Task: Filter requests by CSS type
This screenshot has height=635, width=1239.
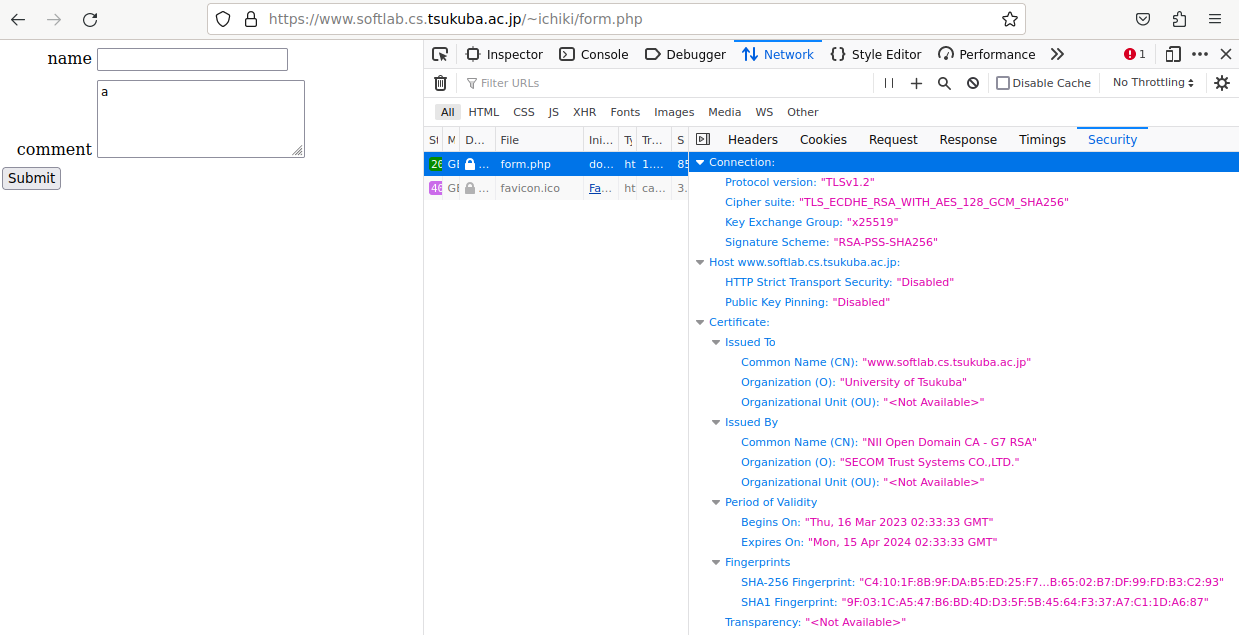Action: click(524, 112)
